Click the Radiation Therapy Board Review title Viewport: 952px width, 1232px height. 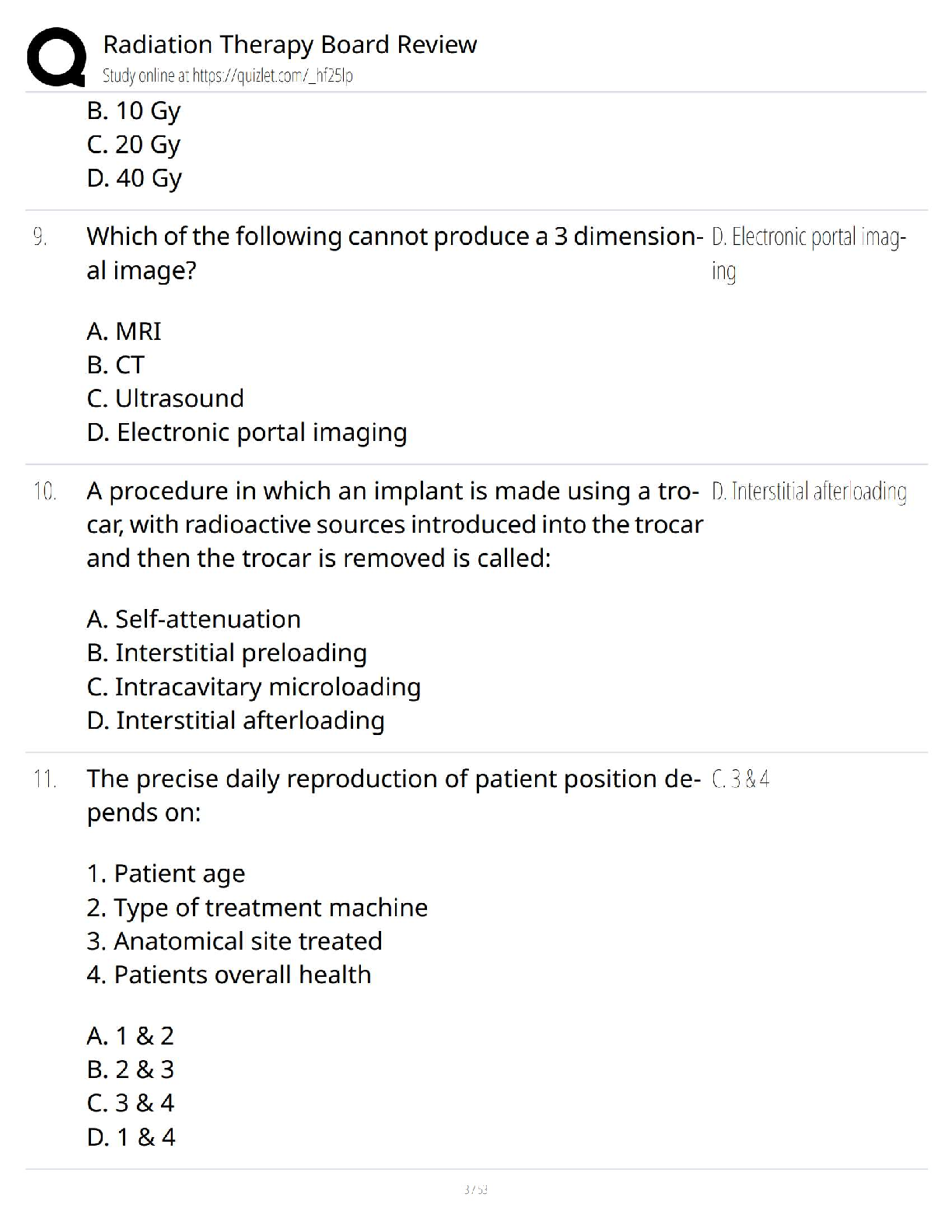click(289, 44)
